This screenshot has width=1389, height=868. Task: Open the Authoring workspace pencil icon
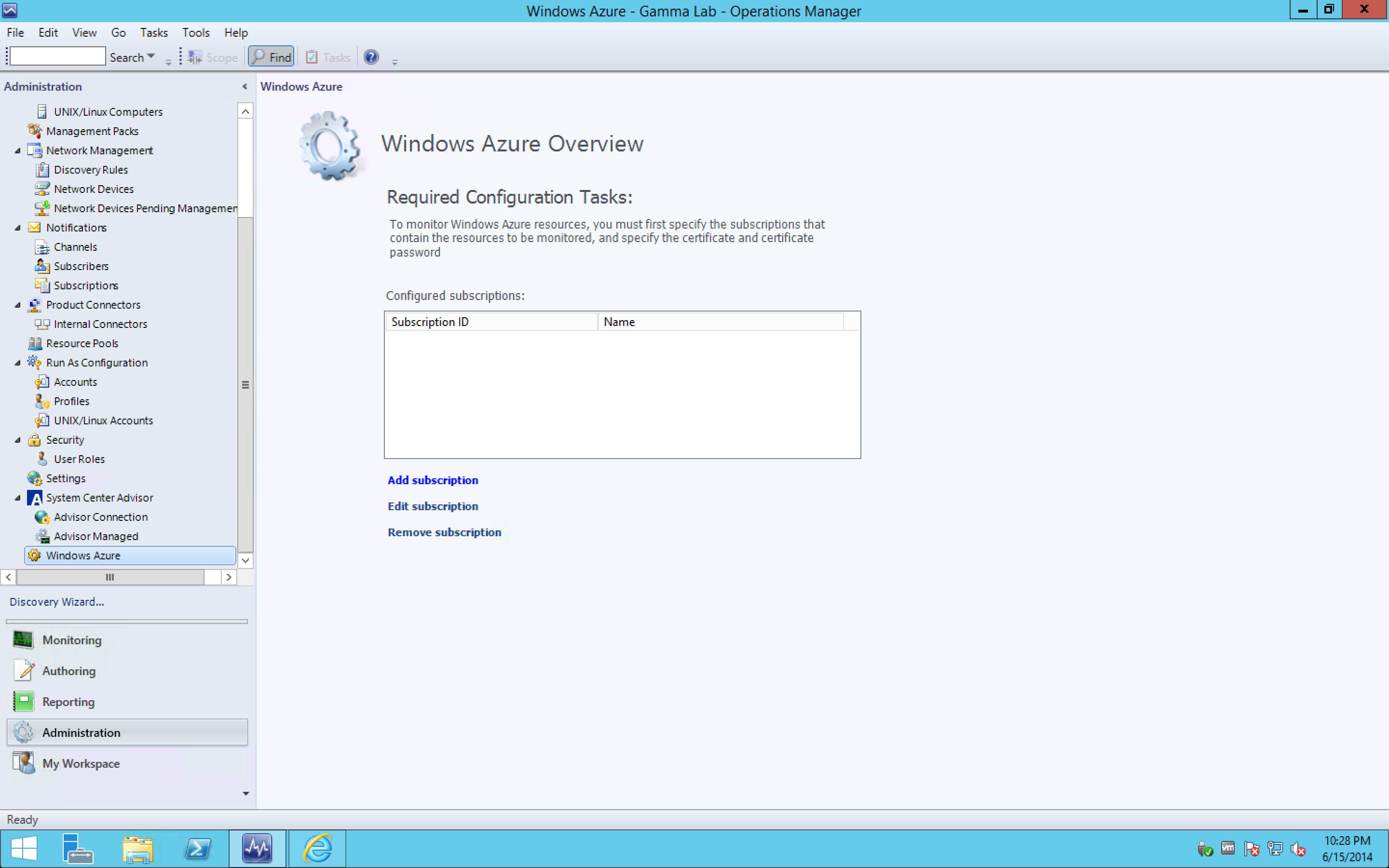click(x=24, y=670)
